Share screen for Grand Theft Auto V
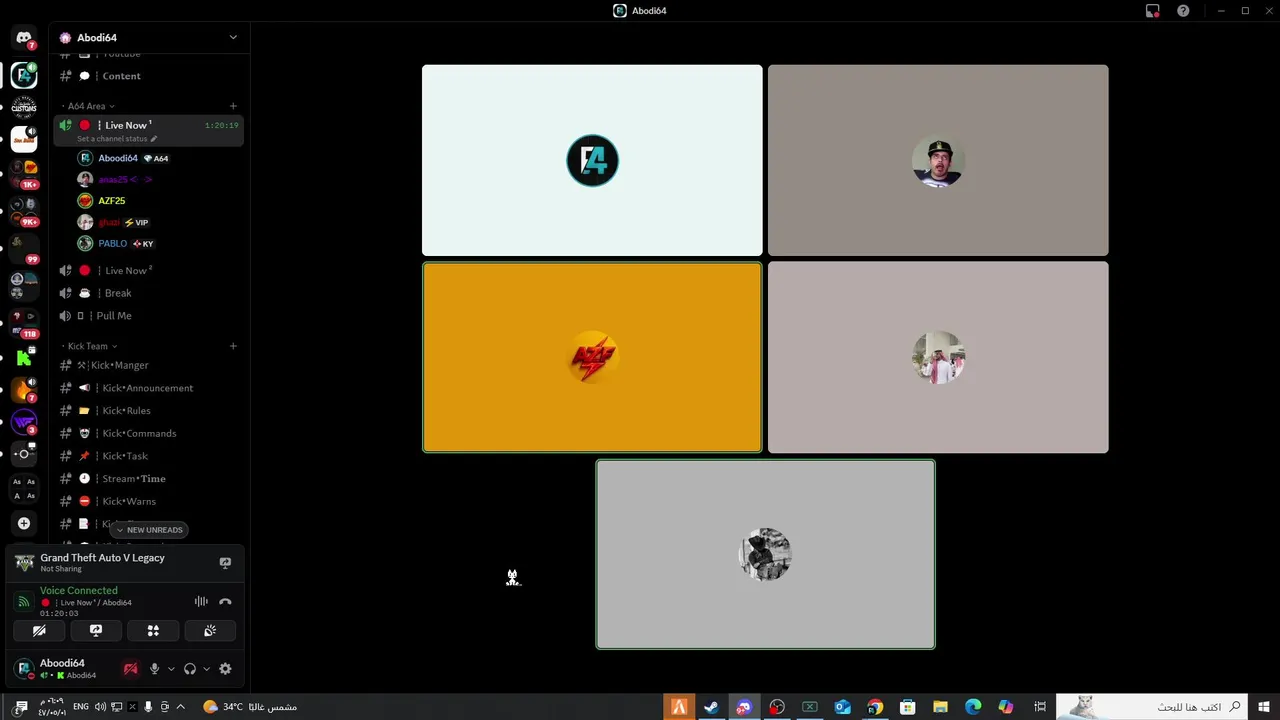Viewport: 1280px width, 720px height. [225, 563]
